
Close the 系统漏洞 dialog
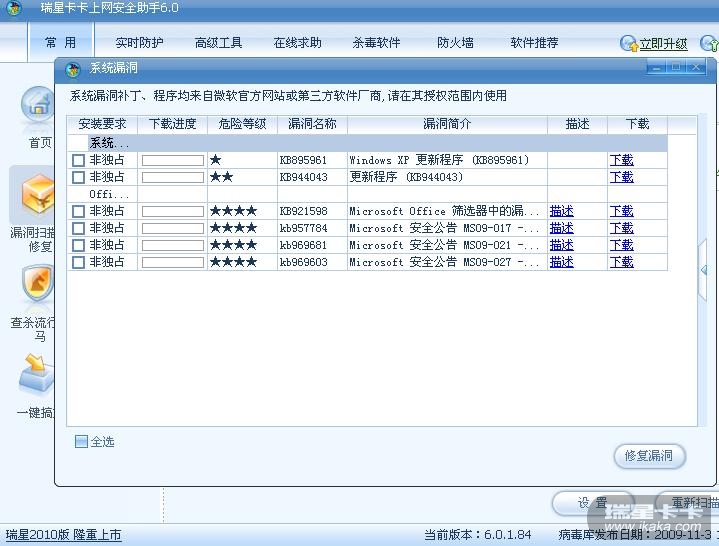pyautogui.click(x=696, y=68)
